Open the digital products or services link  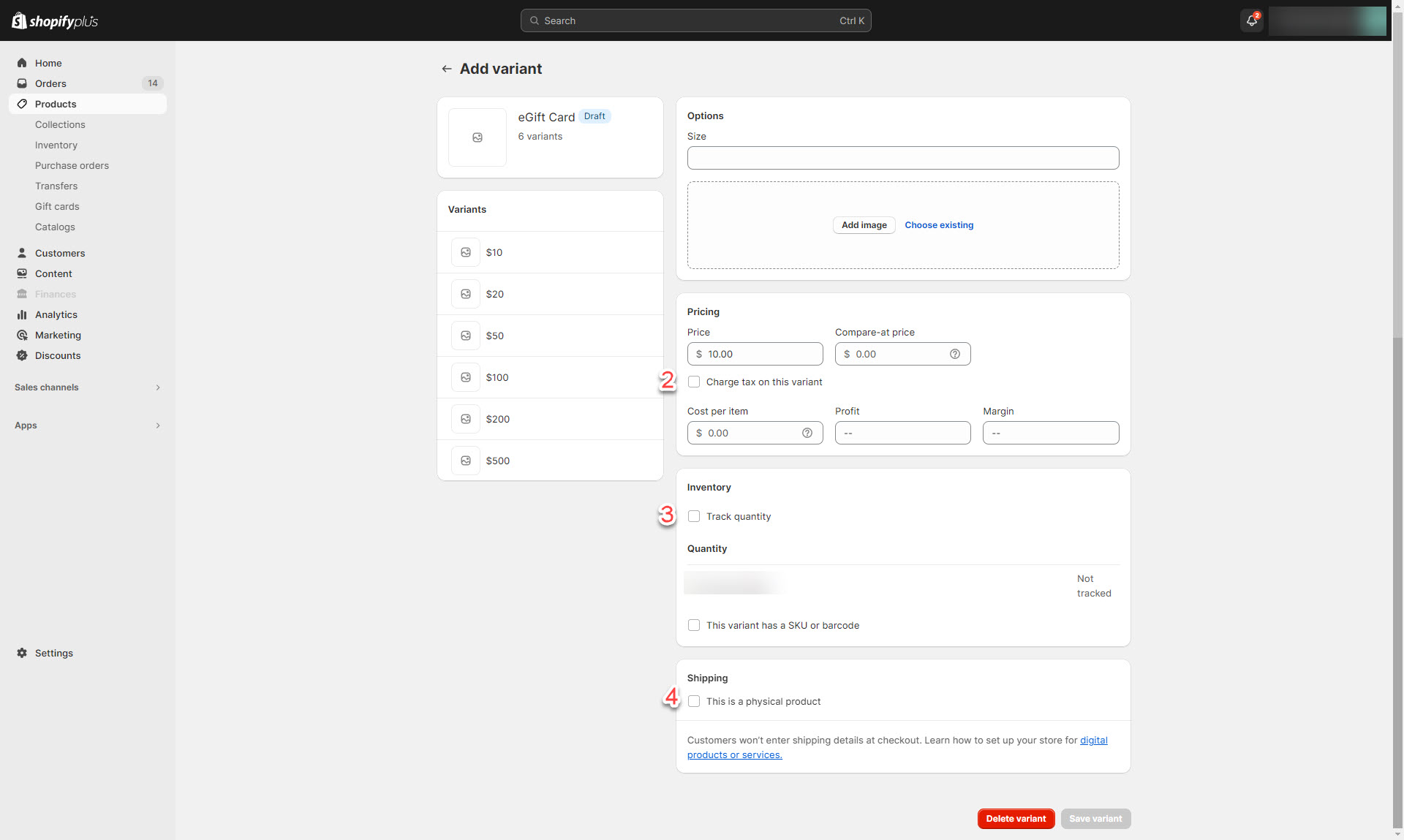734,755
